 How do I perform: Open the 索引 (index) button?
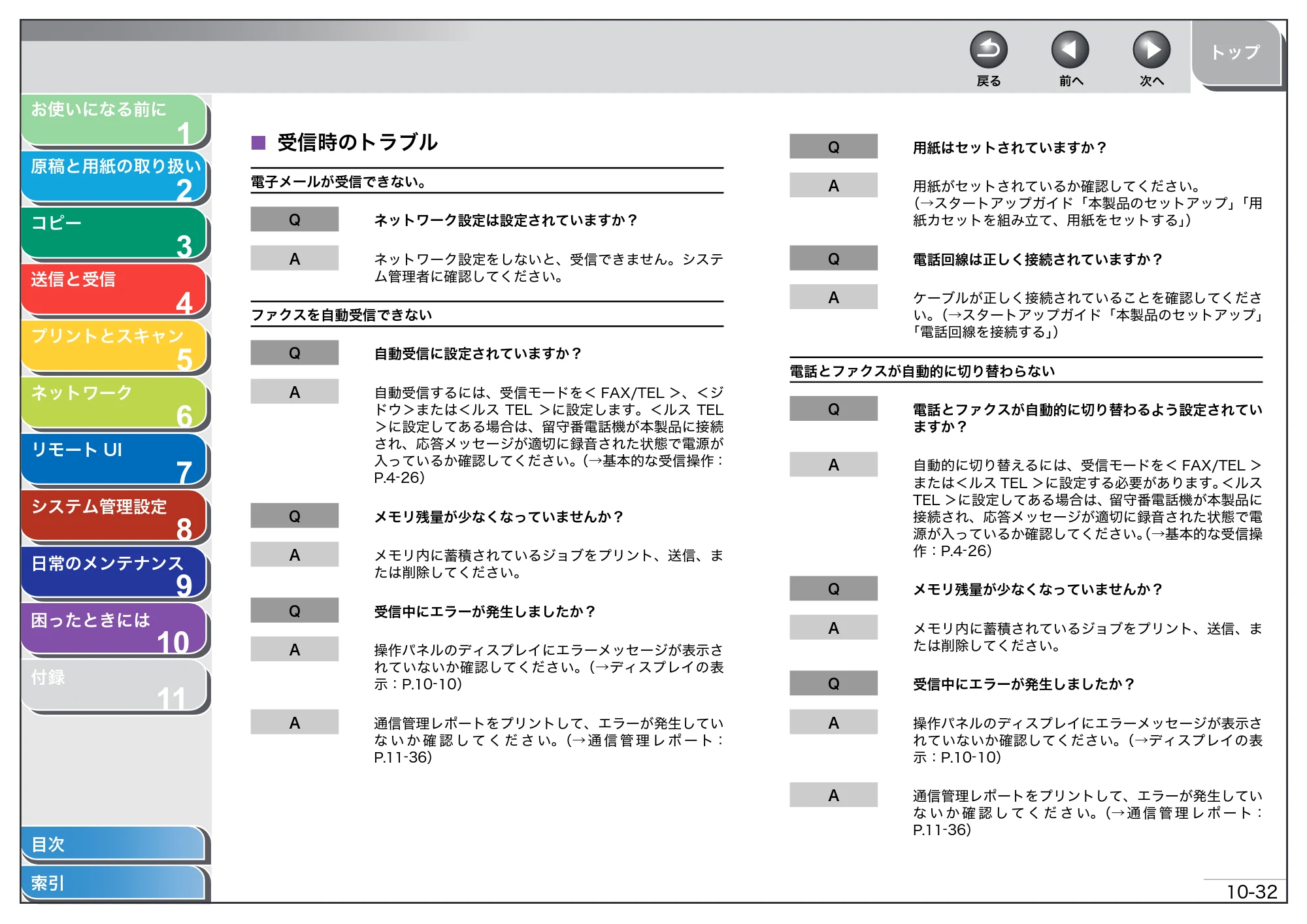113,883
